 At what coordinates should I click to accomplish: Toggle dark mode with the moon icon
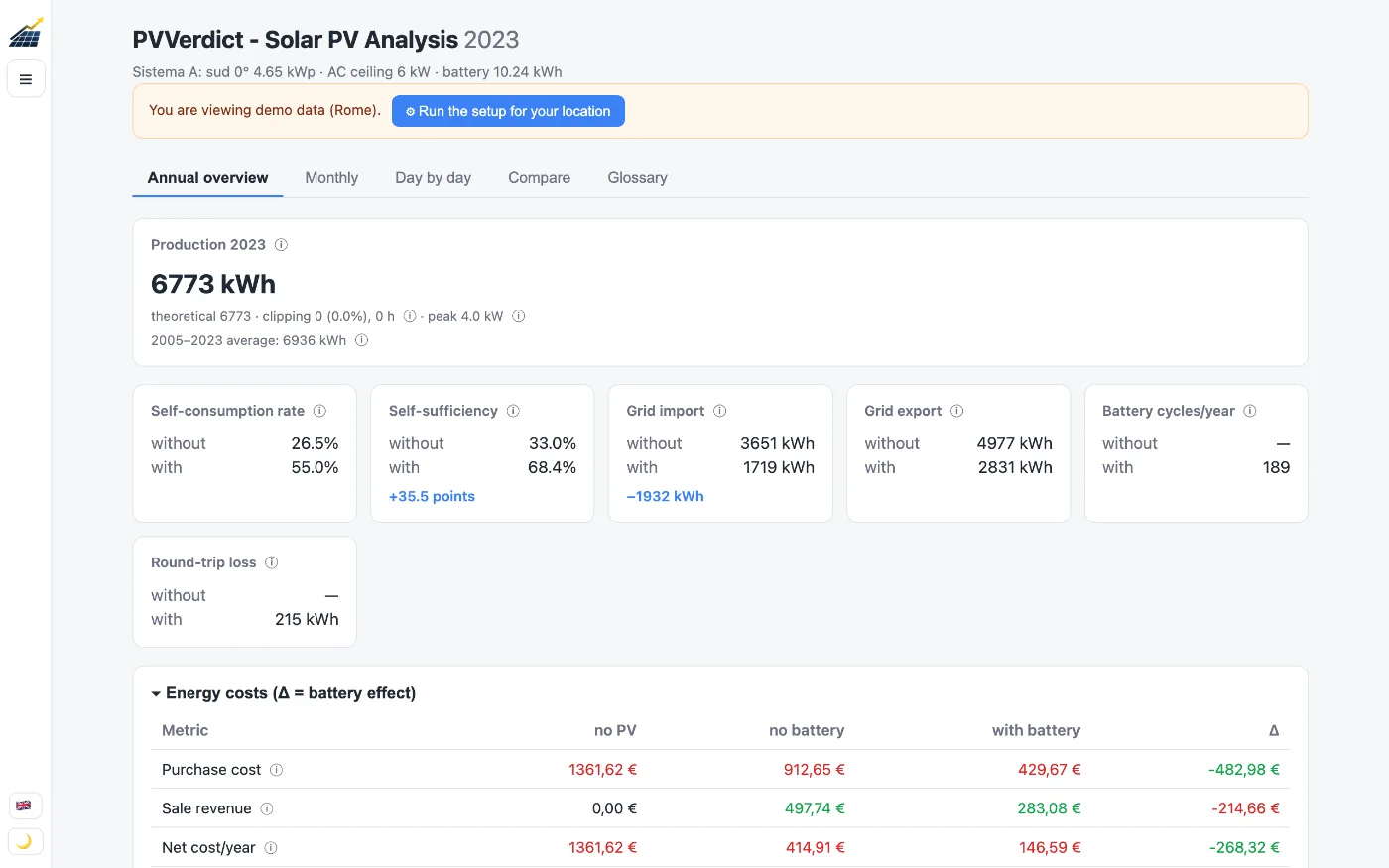tap(24, 841)
